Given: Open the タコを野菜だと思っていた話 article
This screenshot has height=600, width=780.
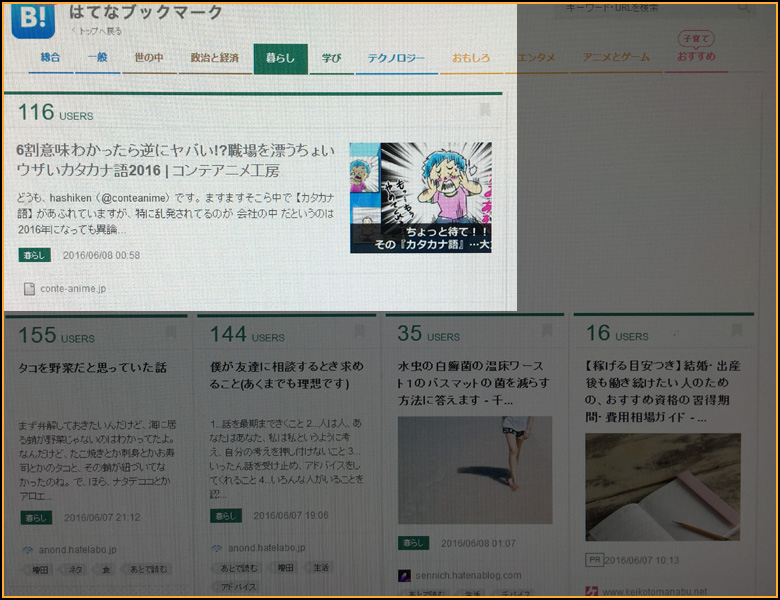Looking at the screenshot, I should pyautogui.click(x=93, y=368).
